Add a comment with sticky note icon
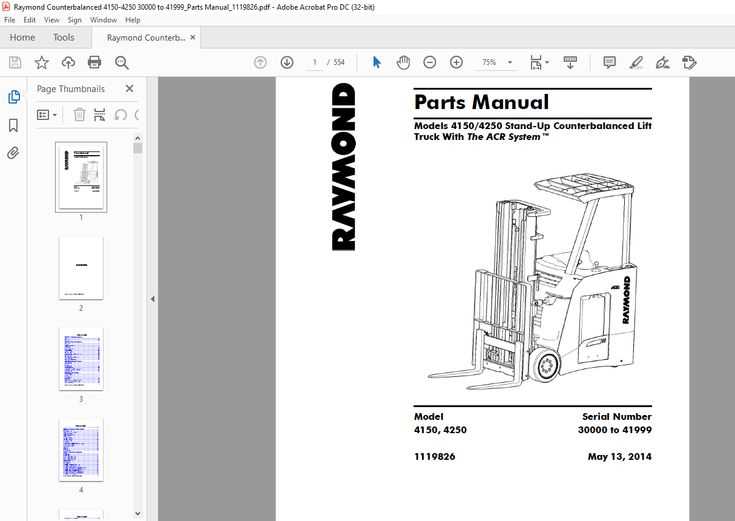This screenshot has width=735, height=521. point(609,62)
